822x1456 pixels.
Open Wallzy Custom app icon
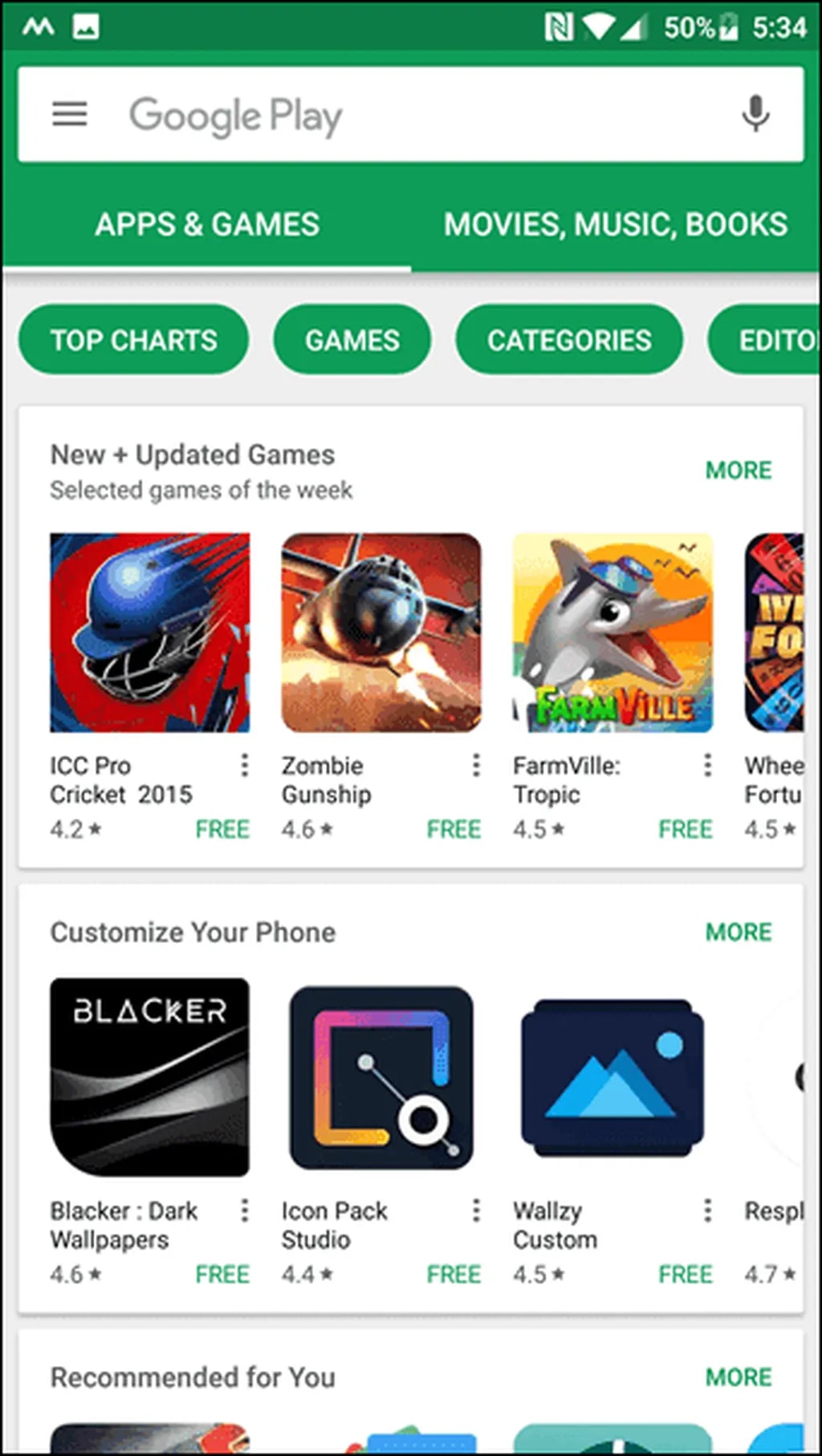click(612, 1077)
